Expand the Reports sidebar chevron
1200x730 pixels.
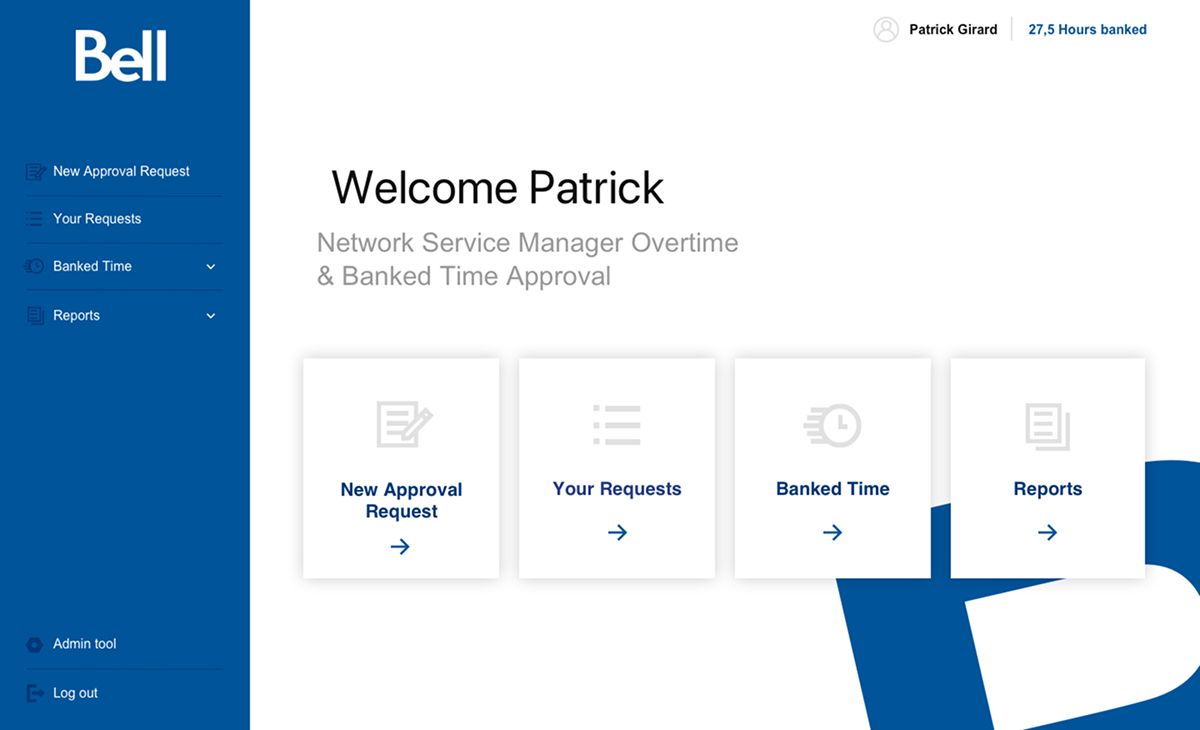[211, 316]
